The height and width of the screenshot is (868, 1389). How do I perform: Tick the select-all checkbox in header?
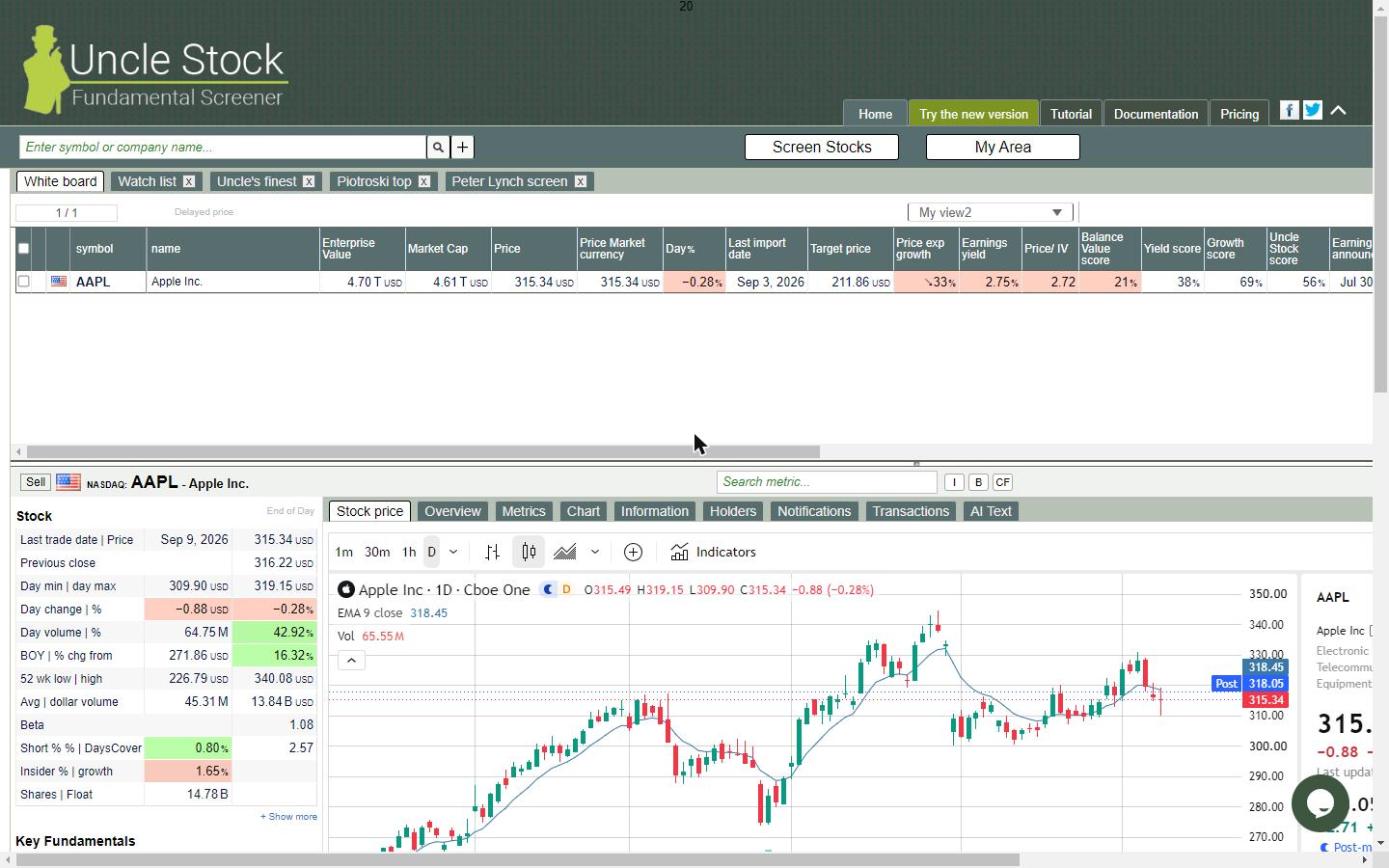24,249
